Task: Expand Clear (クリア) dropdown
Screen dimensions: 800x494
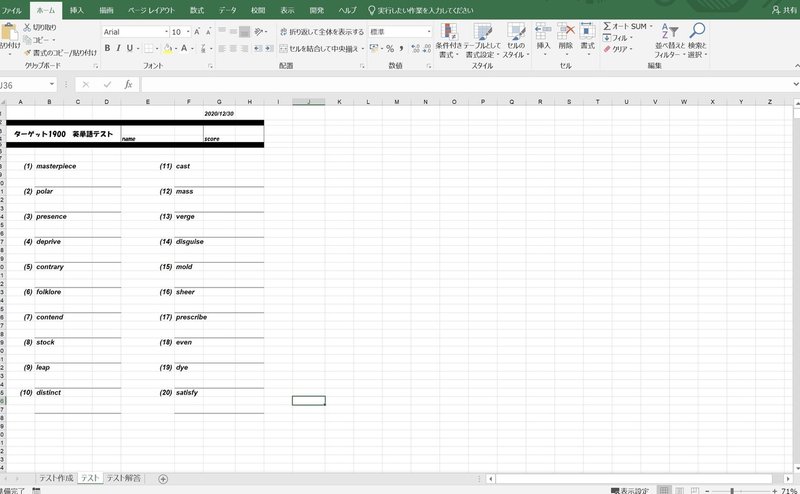Action: point(631,50)
